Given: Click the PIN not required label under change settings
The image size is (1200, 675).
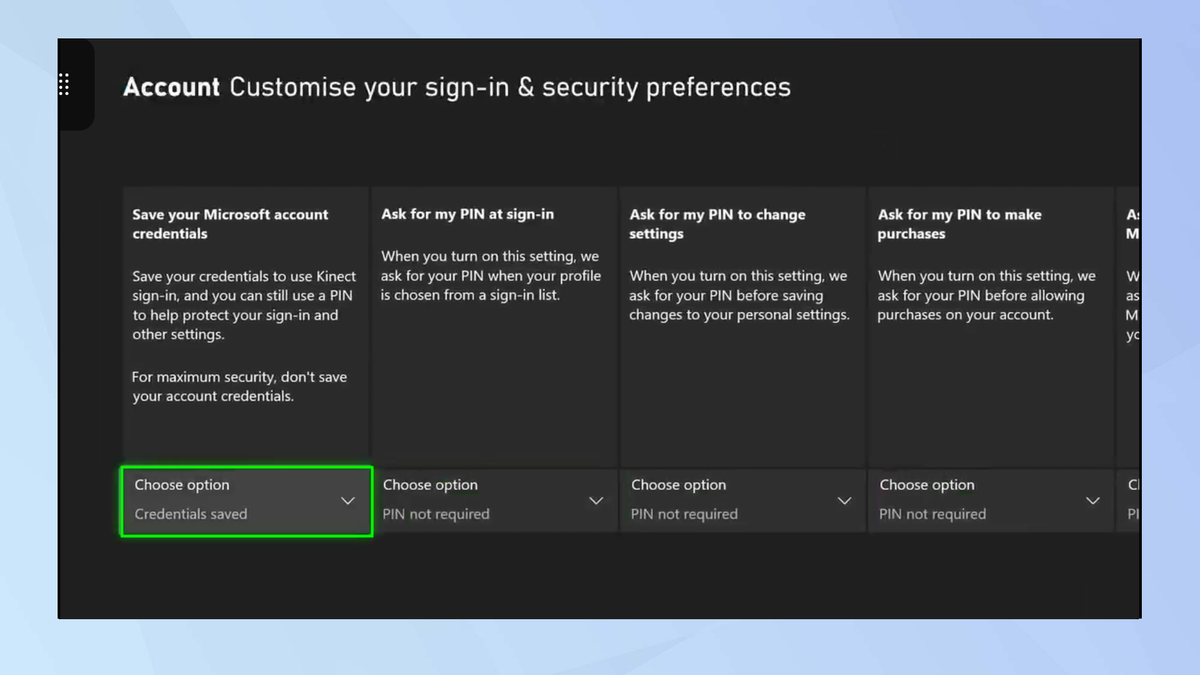Looking at the screenshot, I should (684, 514).
